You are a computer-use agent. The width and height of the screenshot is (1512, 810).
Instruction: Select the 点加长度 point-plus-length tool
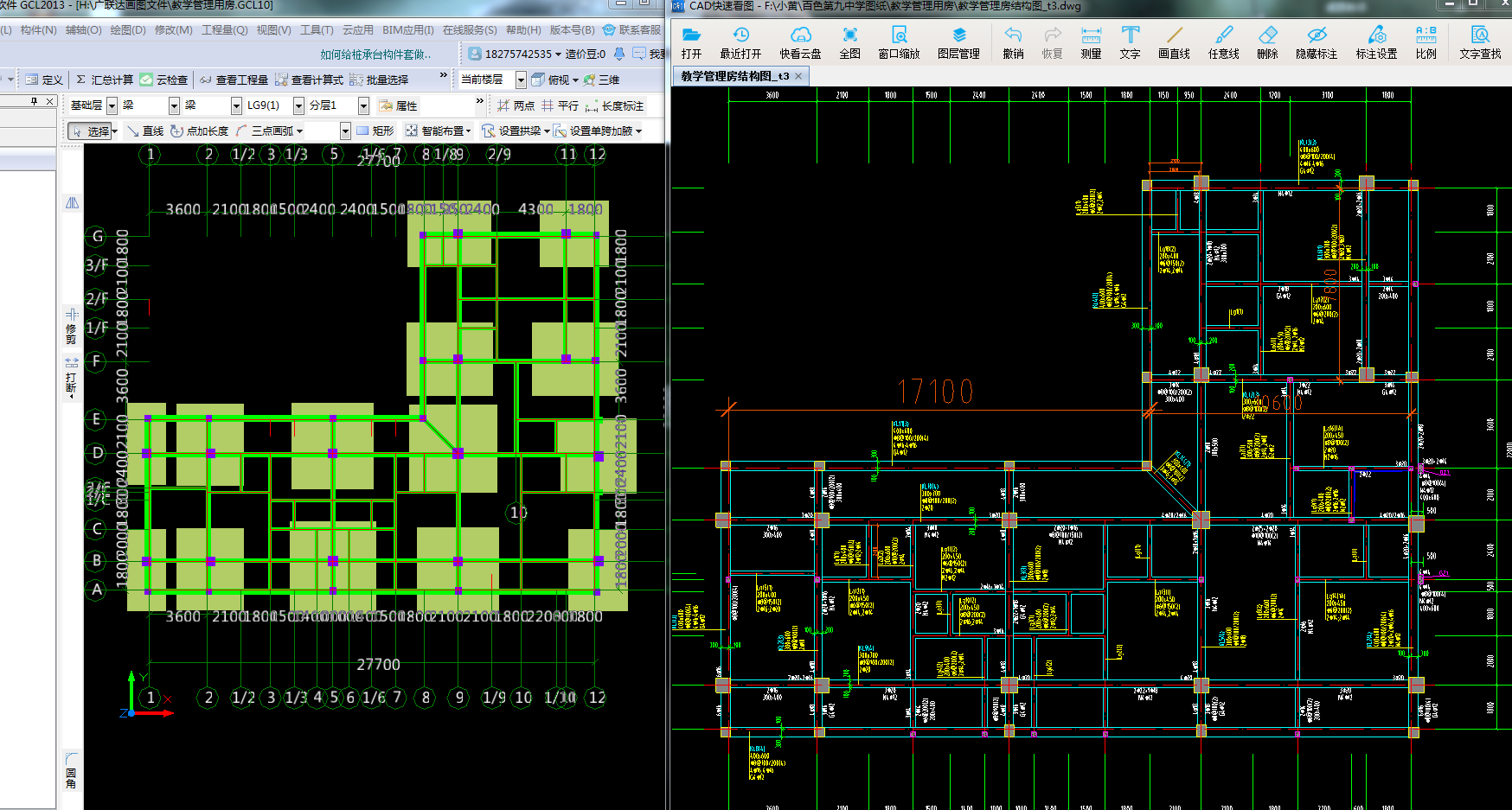[200, 131]
